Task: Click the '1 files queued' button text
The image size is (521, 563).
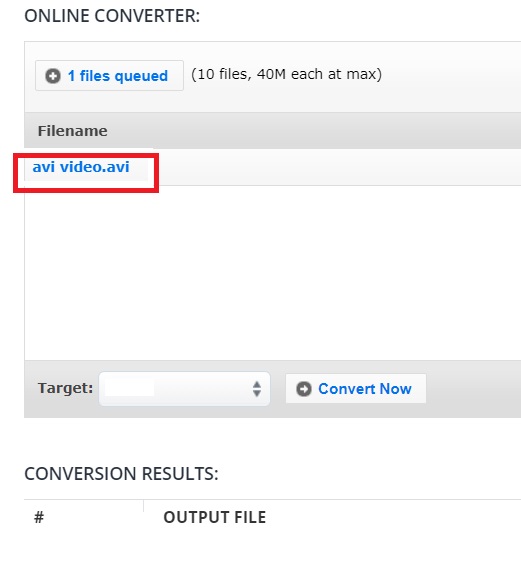Action: pos(118,76)
